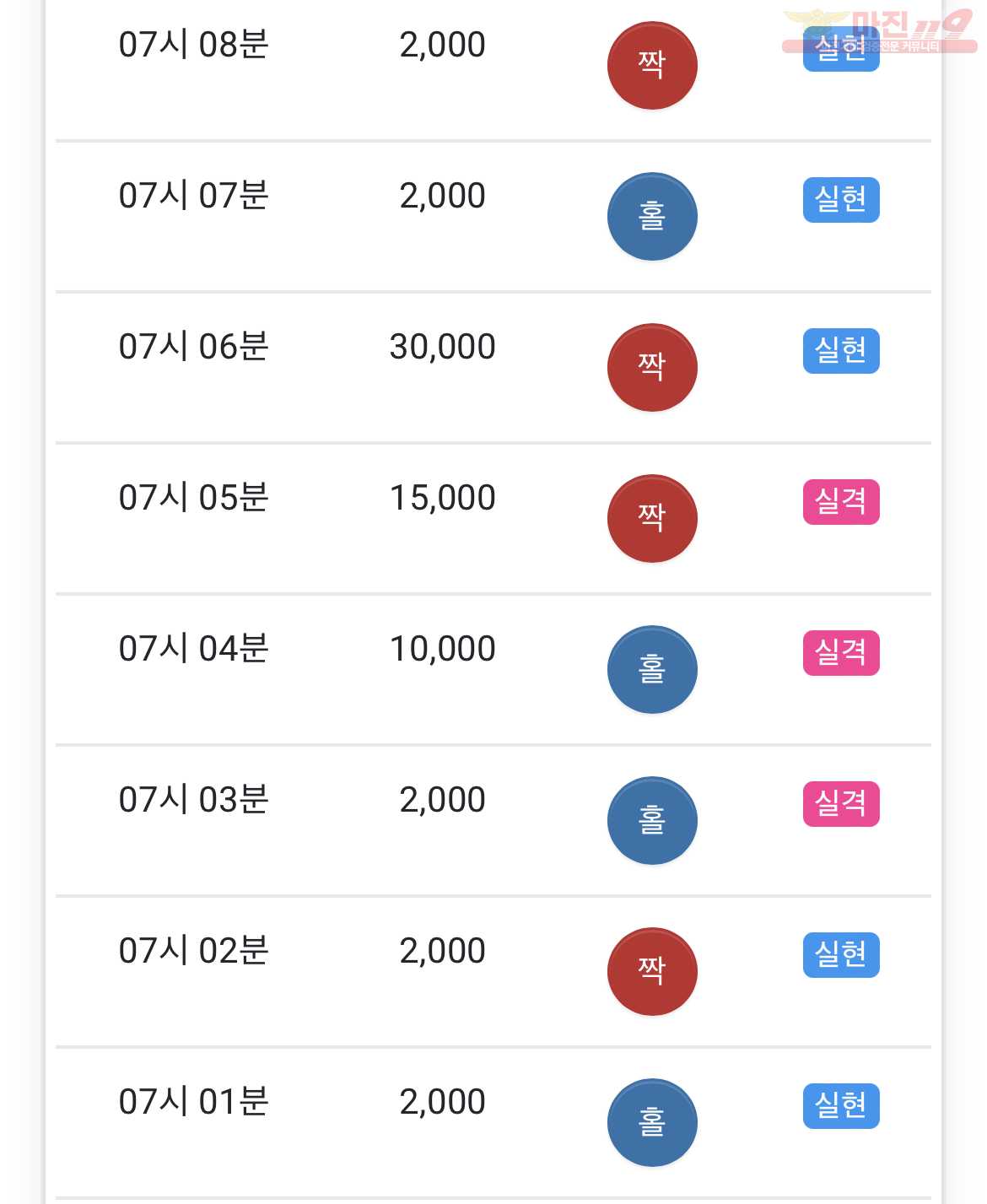987x1204 pixels.
Task: Click the 30,000 amount in the 07시 06분 row
Action: (x=443, y=347)
